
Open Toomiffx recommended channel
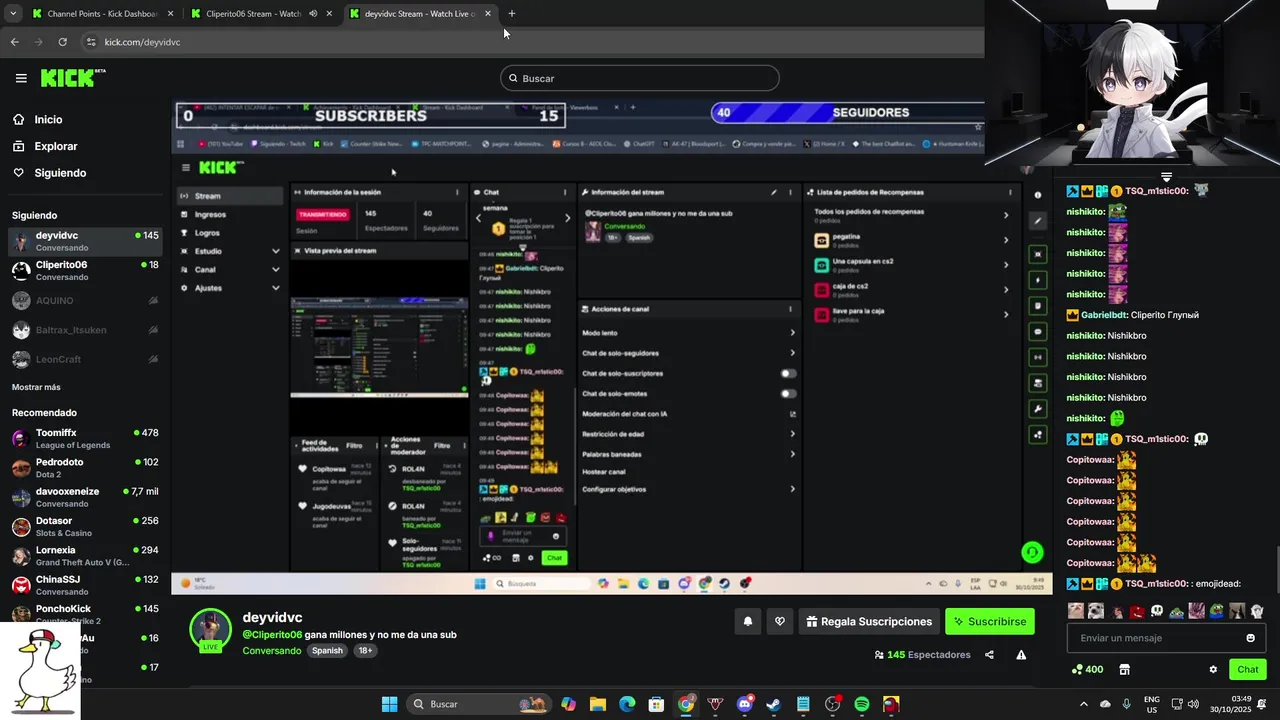coord(84,439)
